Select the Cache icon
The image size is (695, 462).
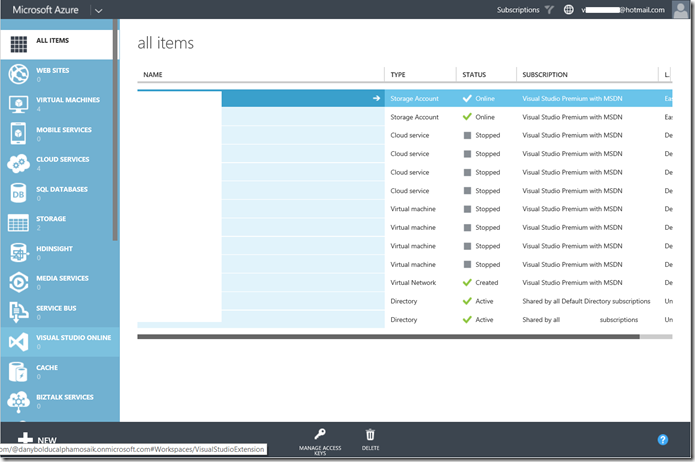point(19,372)
